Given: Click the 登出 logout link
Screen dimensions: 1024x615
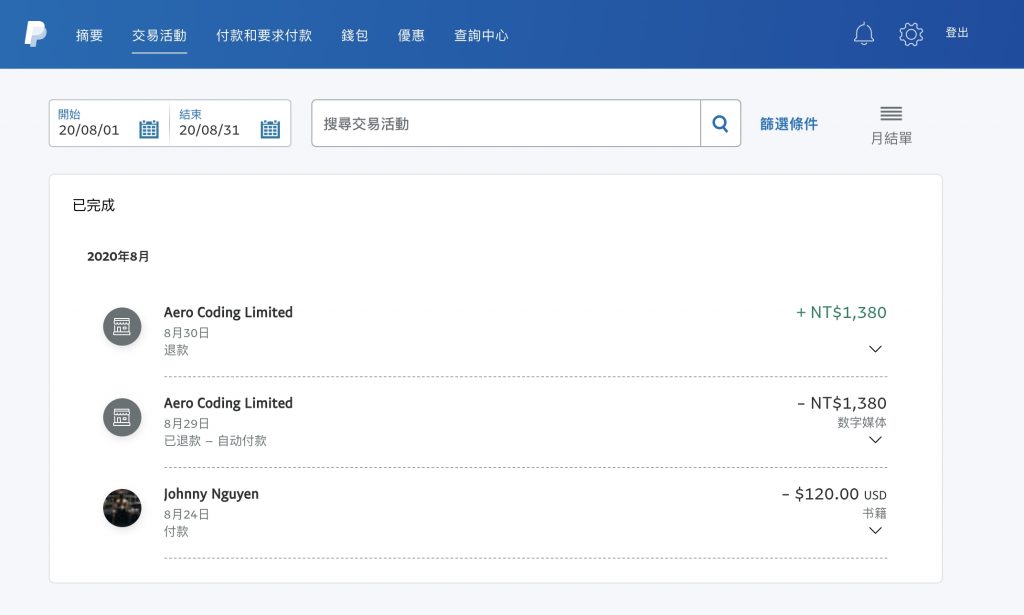Looking at the screenshot, I should tap(957, 33).
